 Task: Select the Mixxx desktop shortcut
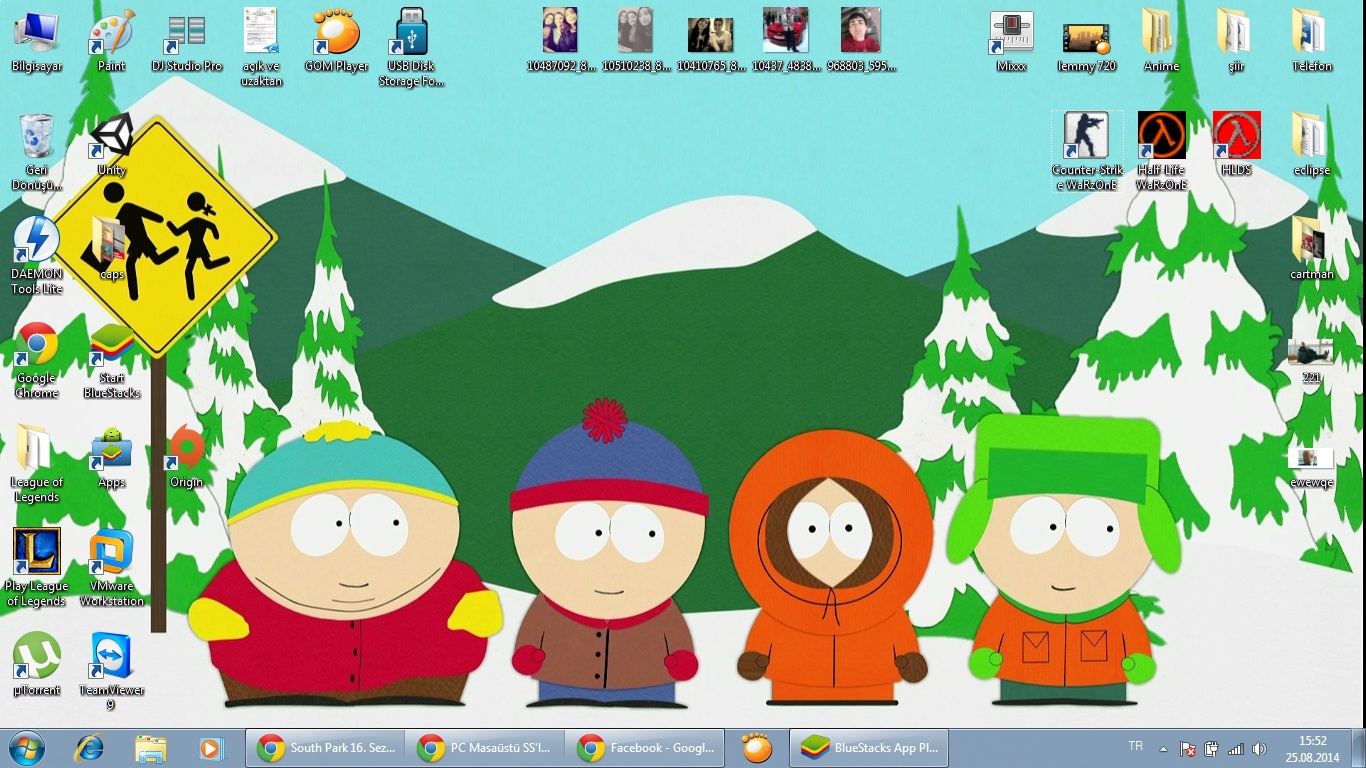(1011, 41)
